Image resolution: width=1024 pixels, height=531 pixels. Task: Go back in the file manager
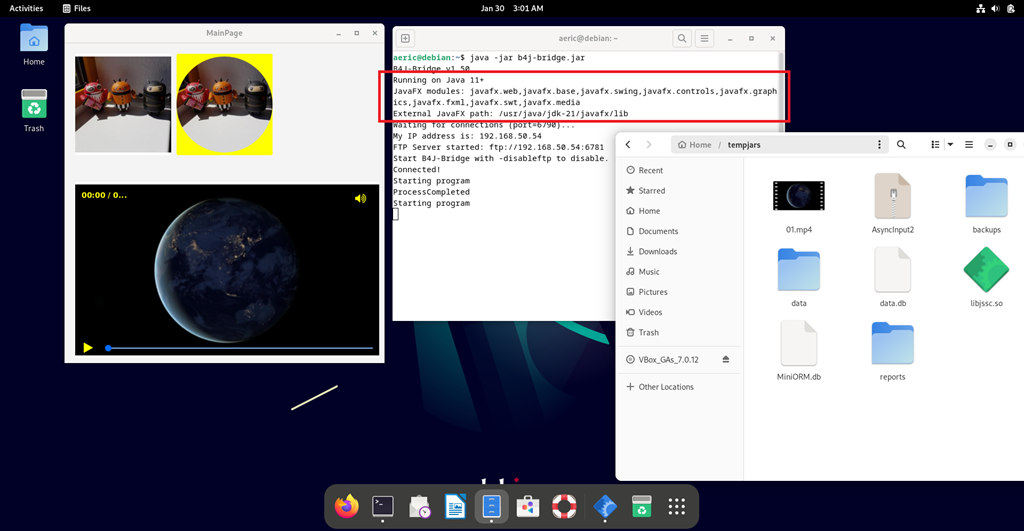point(628,145)
